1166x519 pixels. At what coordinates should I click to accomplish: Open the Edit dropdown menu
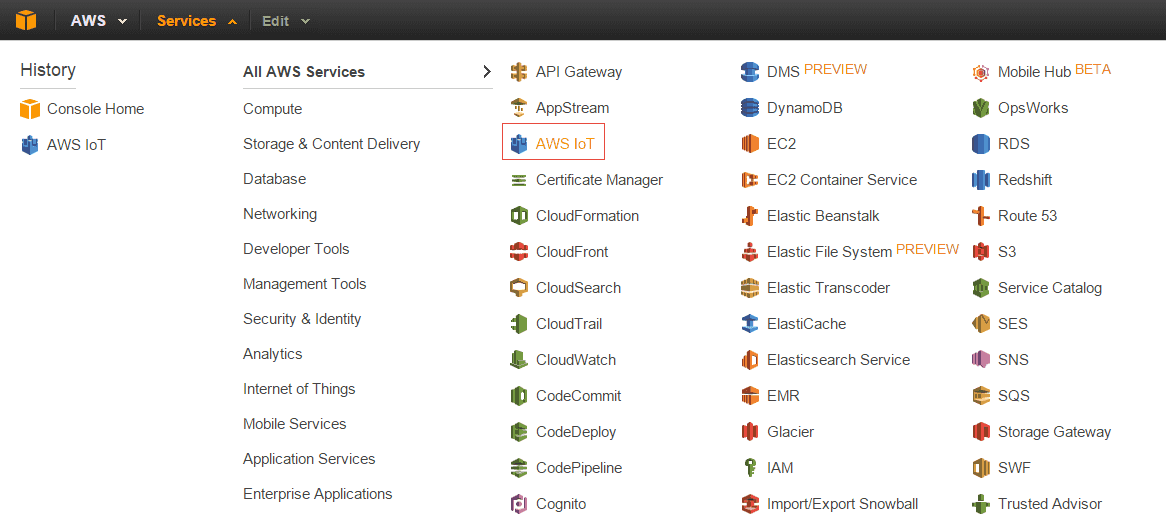tap(286, 21)
